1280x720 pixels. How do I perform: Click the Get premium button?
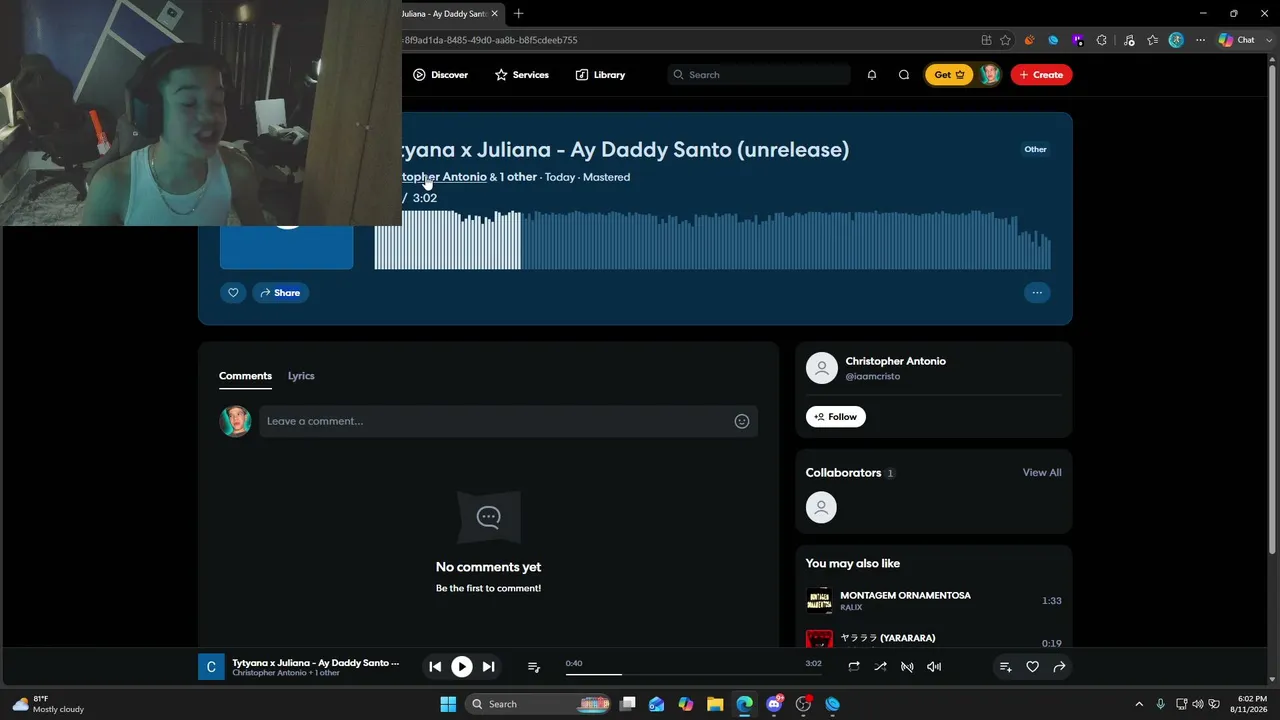949,75
